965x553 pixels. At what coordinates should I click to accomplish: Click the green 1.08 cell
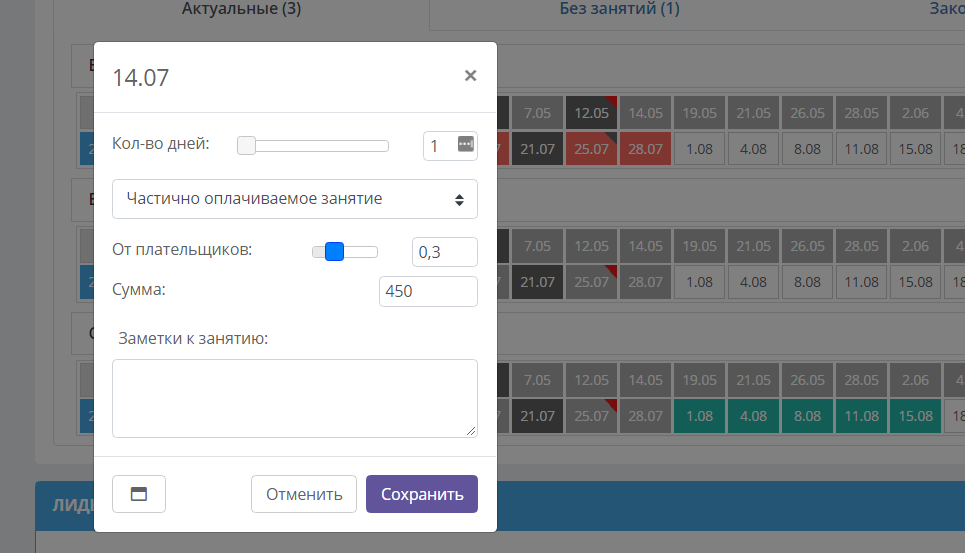(700, 416)
